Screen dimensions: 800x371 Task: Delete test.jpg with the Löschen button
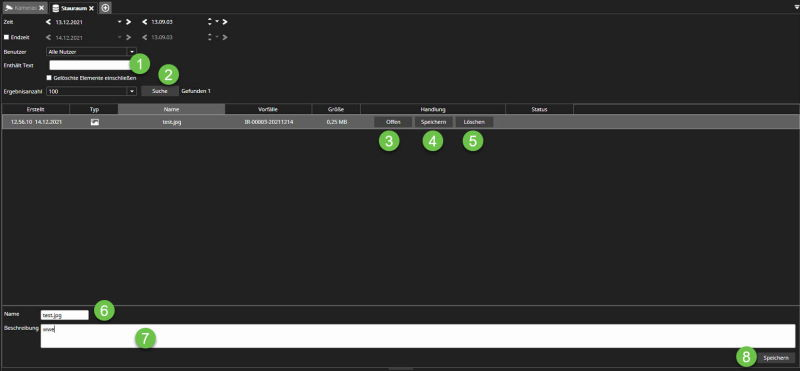click(x=474, y=122)
